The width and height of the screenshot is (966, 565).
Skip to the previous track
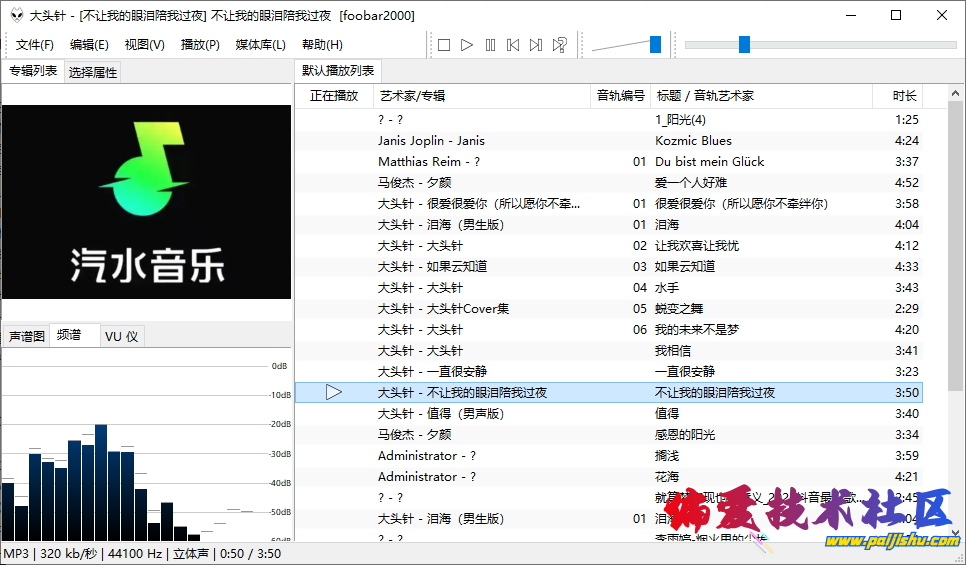pos(513,45)
